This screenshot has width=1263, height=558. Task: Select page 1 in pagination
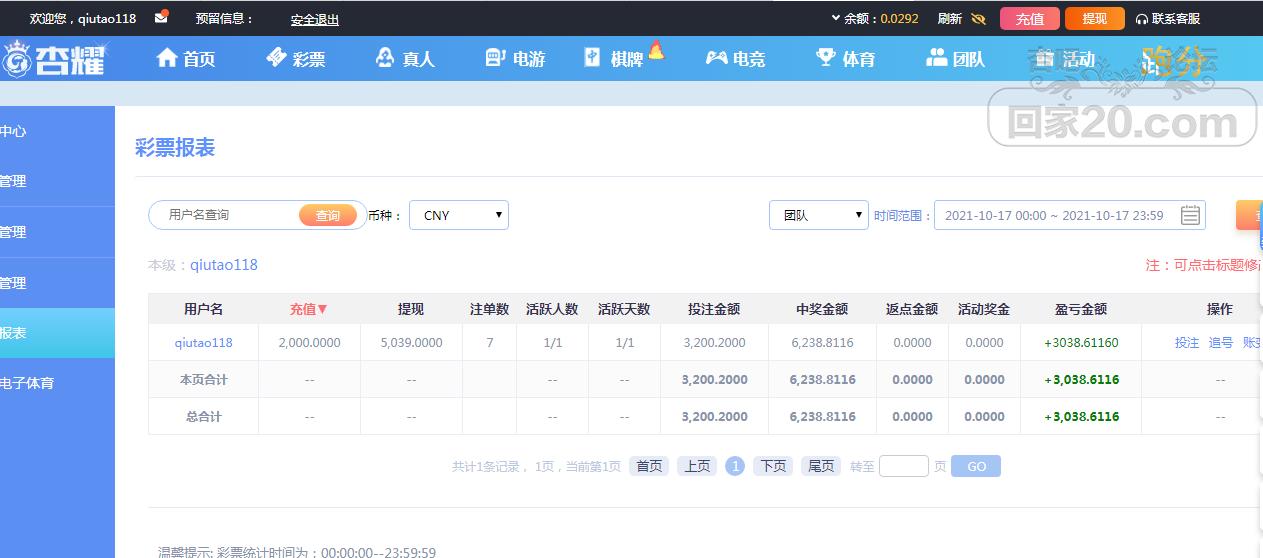(x=735, y=466)
